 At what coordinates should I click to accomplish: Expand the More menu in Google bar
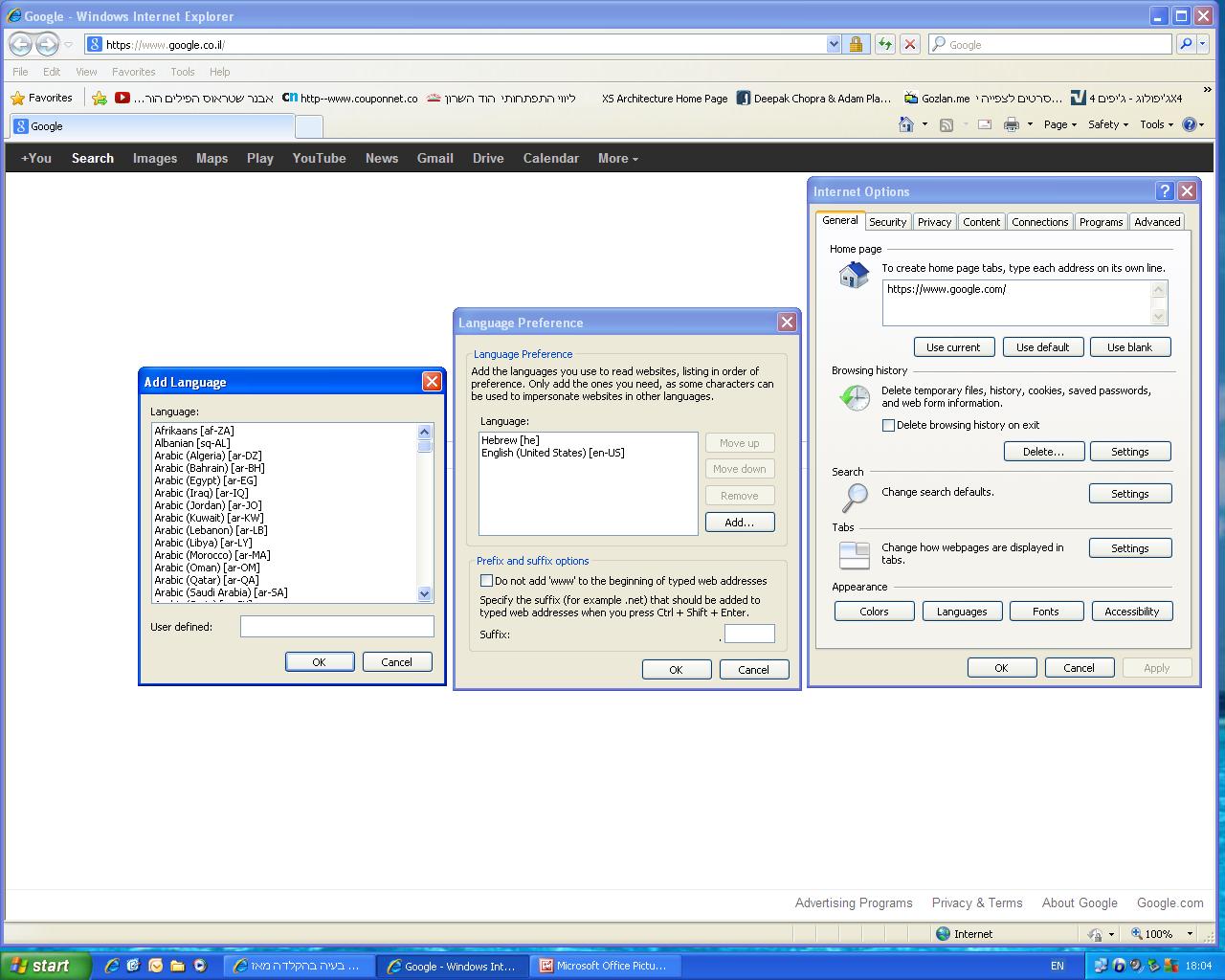[x=617, y=158]
